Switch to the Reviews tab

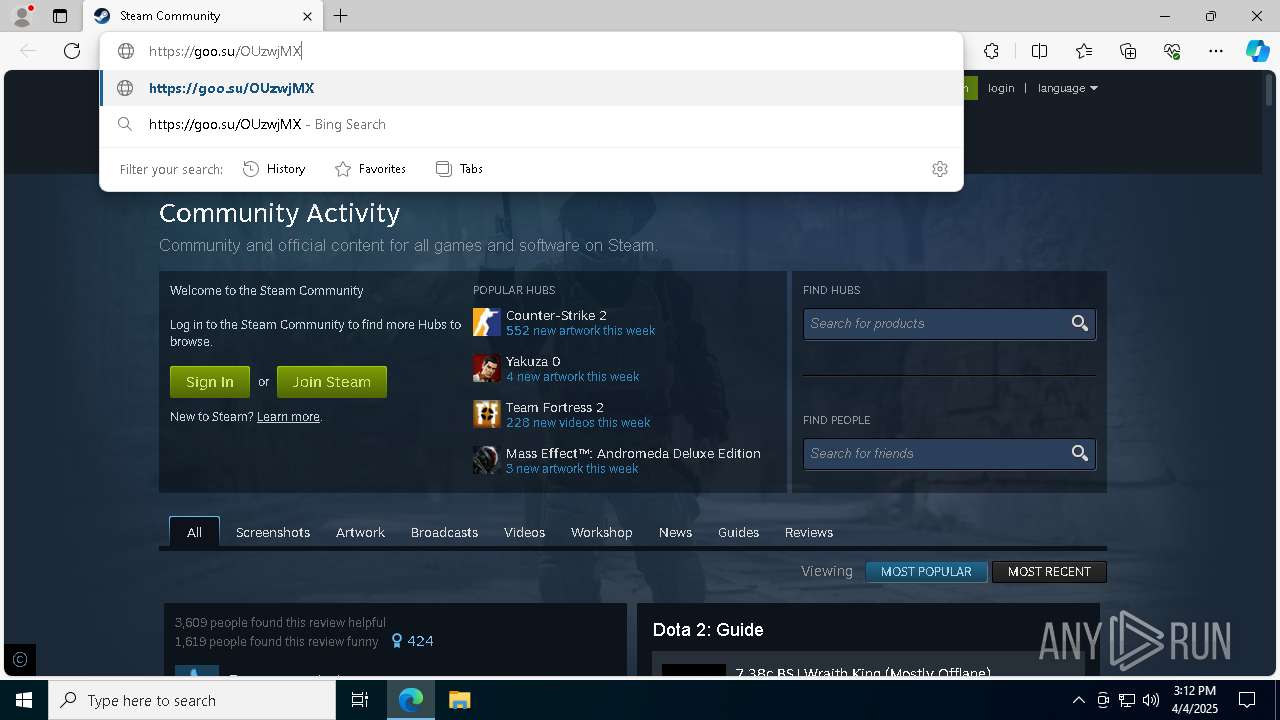pos(808,532)
